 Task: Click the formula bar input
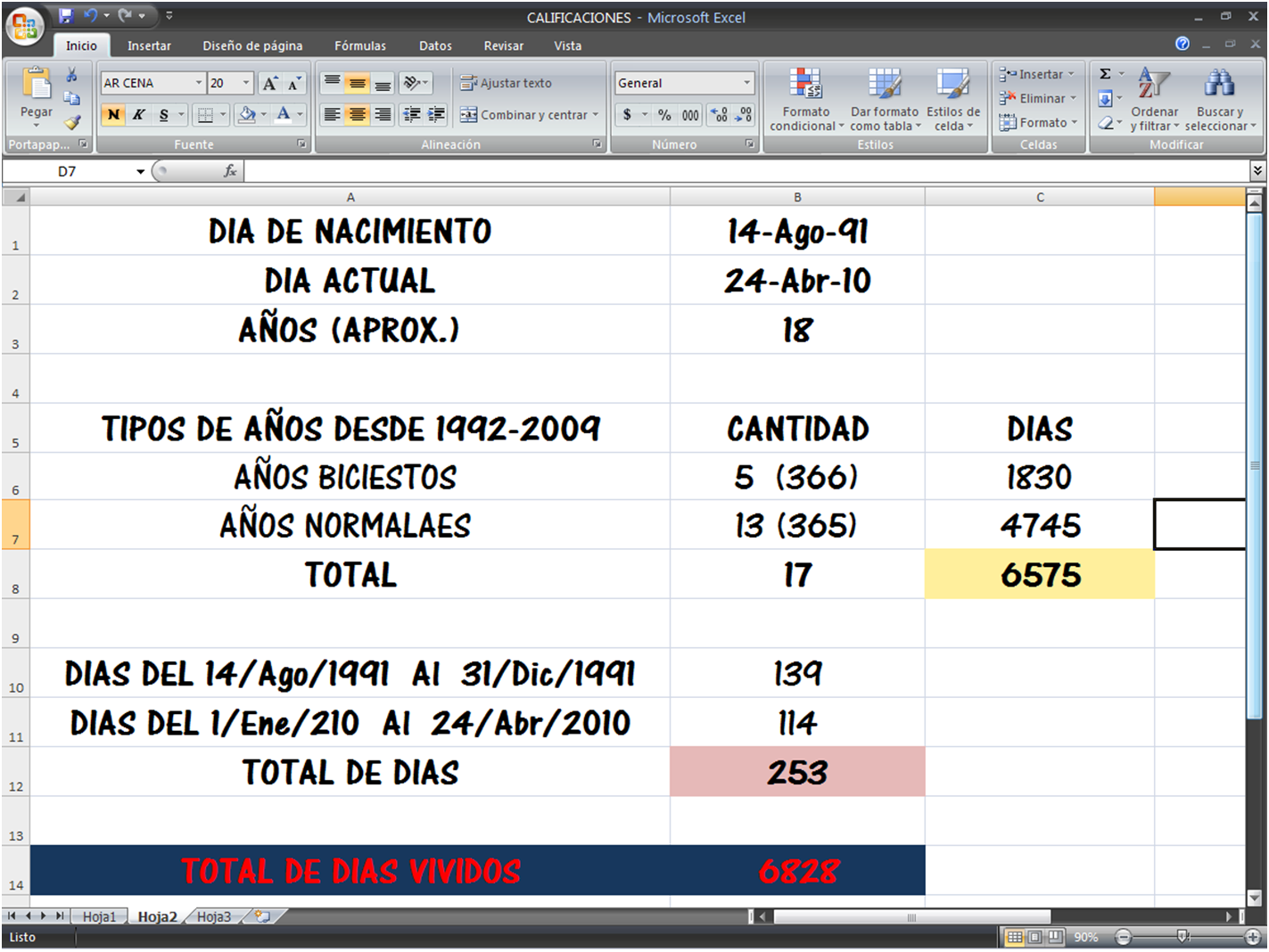coord(745,171)
